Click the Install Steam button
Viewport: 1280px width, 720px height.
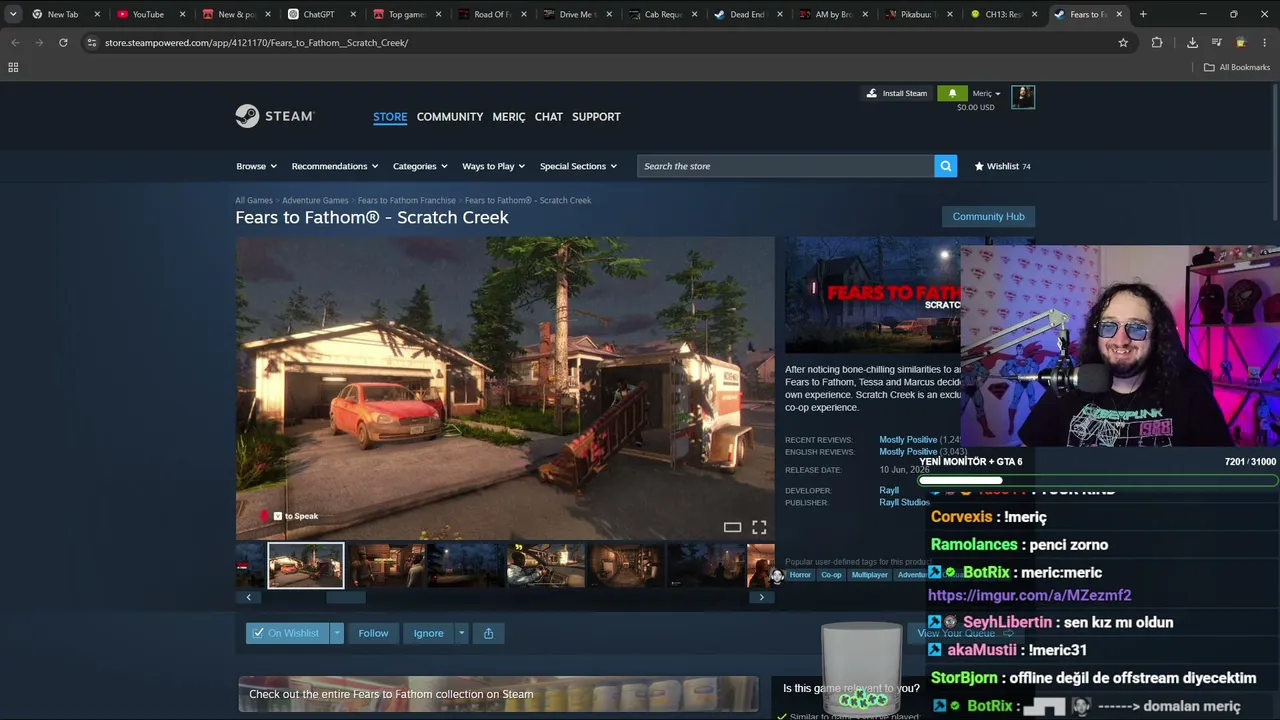897,93
